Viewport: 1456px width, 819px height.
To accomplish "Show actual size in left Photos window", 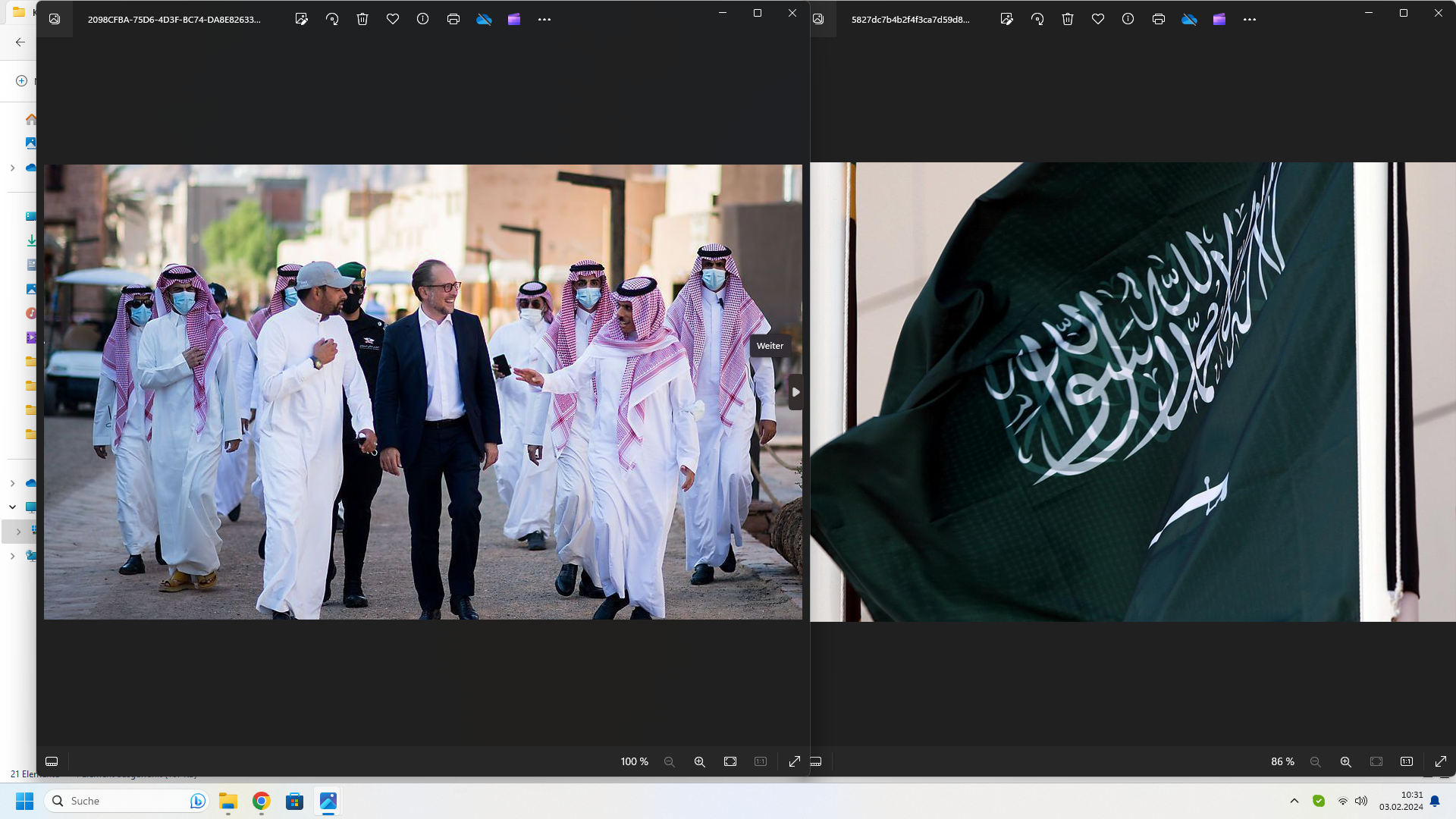I will (761, 761).
